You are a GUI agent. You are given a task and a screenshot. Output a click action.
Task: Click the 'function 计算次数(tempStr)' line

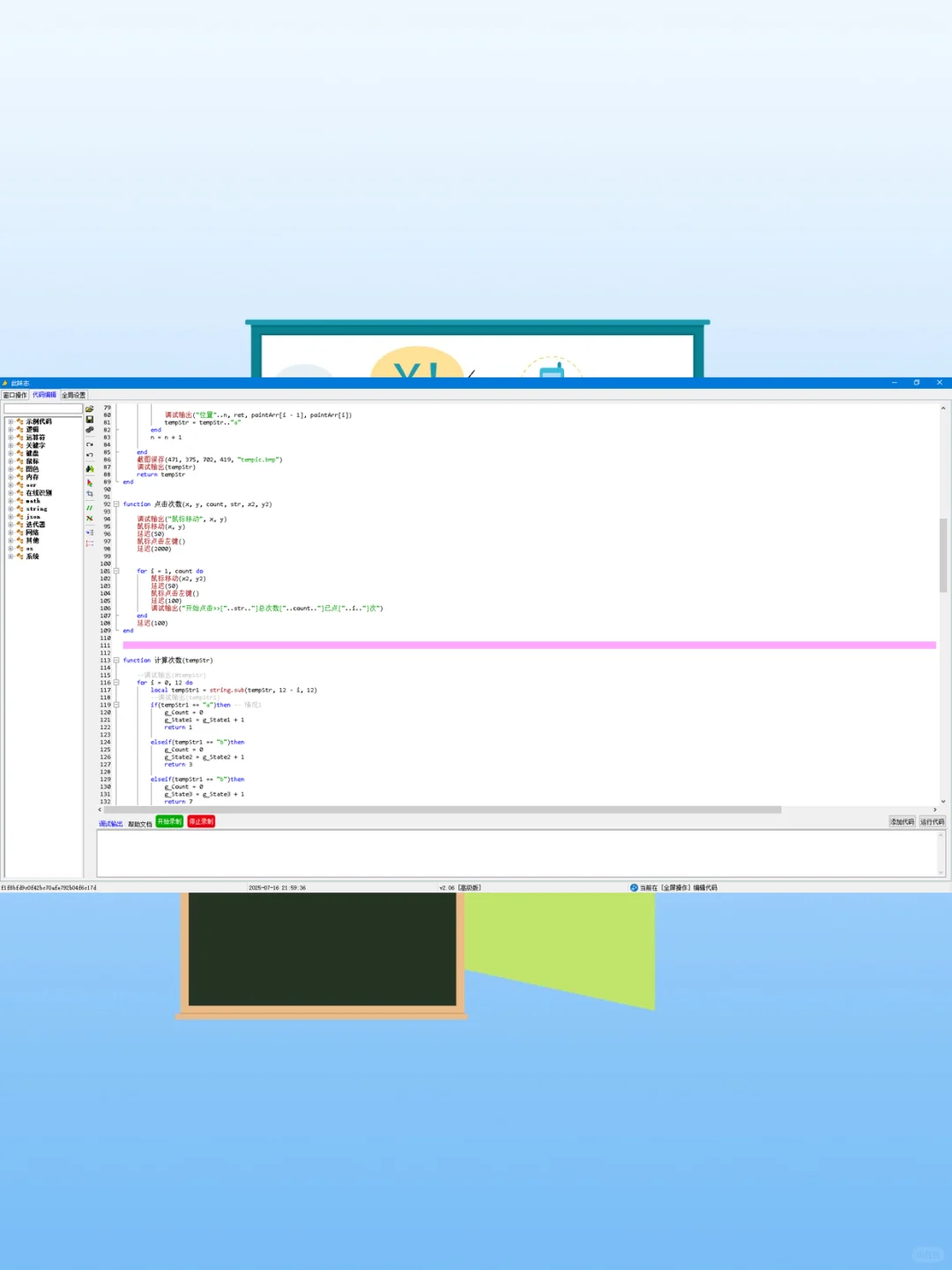pos(167,660)
